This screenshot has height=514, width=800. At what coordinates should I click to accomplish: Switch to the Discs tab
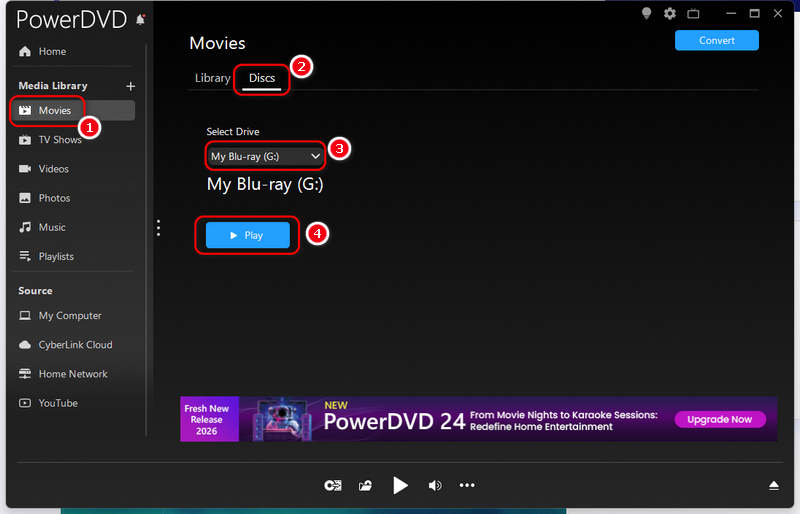click(x=262, y=78)
